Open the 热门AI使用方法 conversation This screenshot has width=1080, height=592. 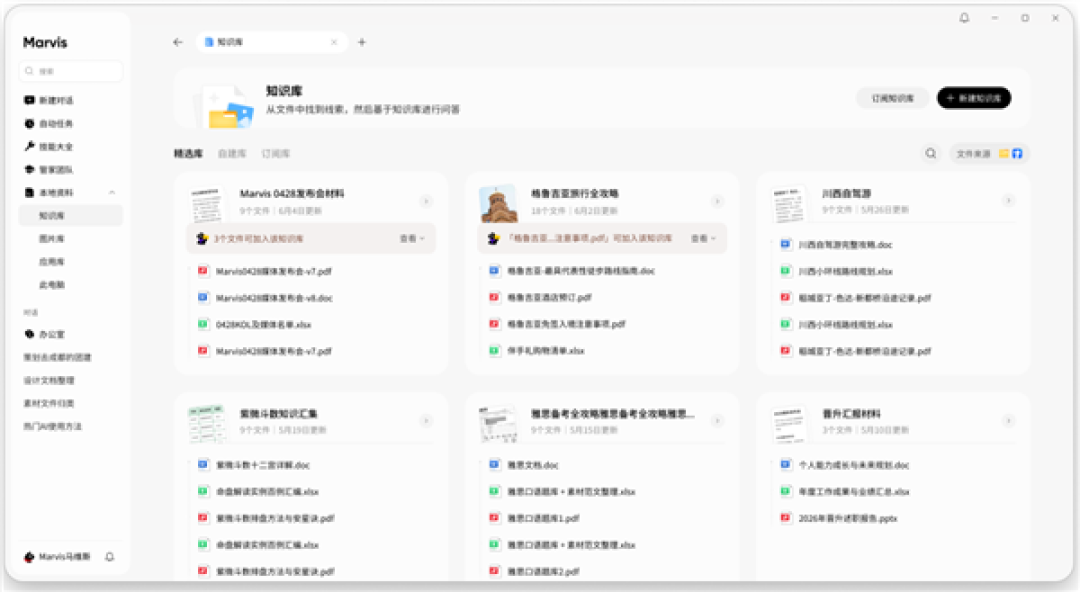[x=52, y=427]
